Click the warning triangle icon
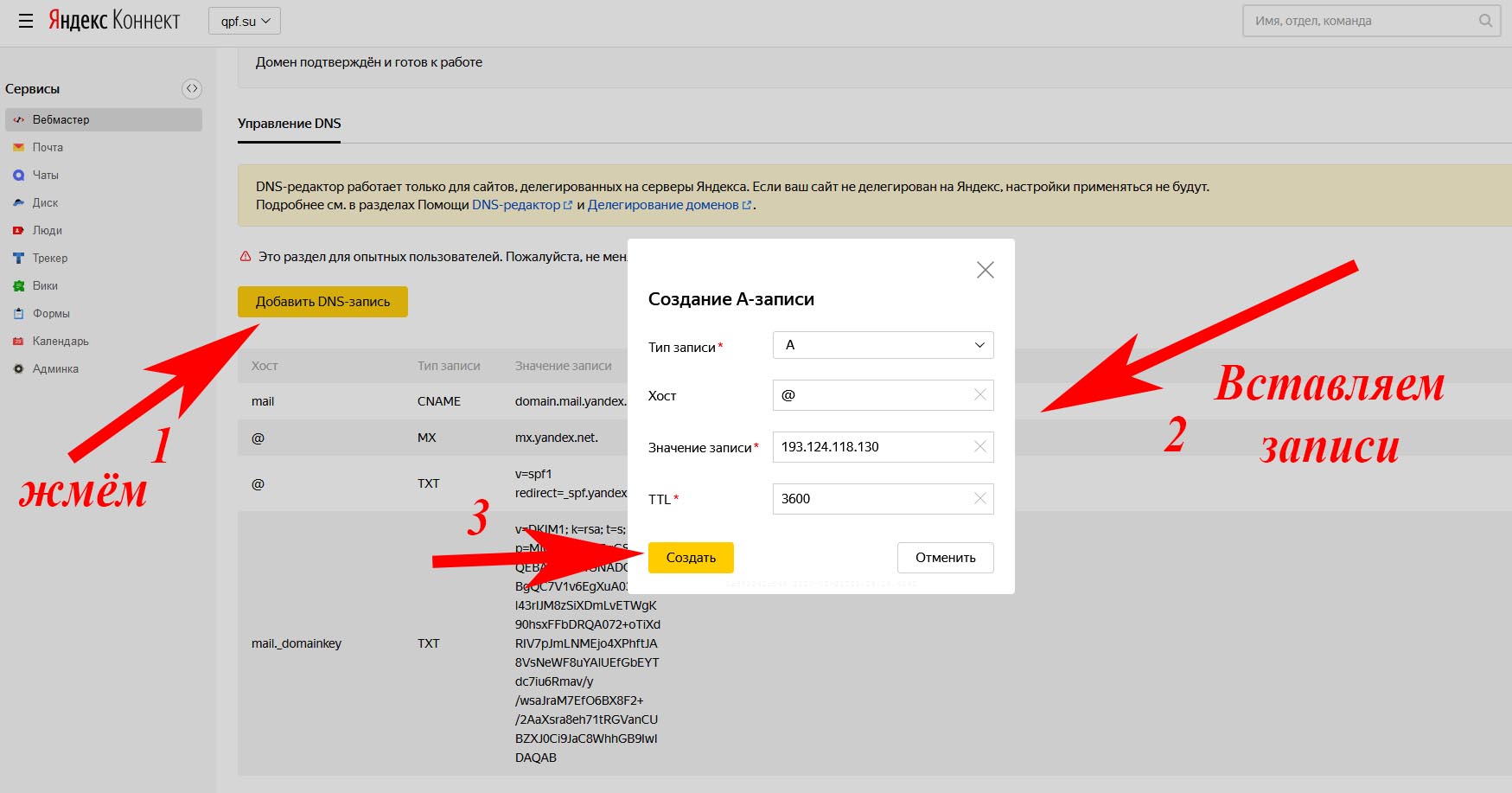This screenshot has height=793, width=1512. 246,257
